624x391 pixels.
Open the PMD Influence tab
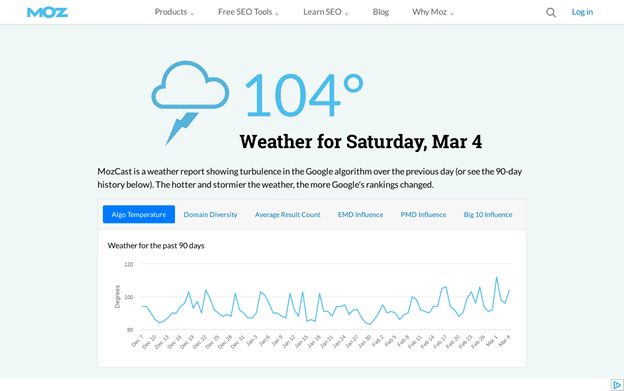423,214
